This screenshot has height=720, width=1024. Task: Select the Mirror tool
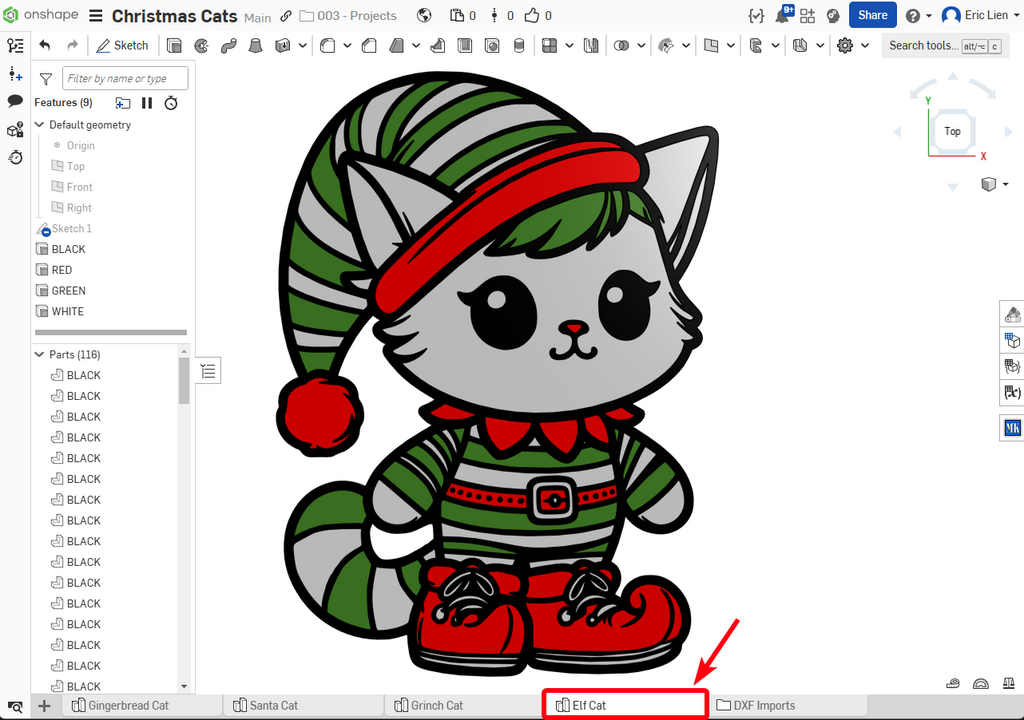pyautogui.click(x=591, y=46)
